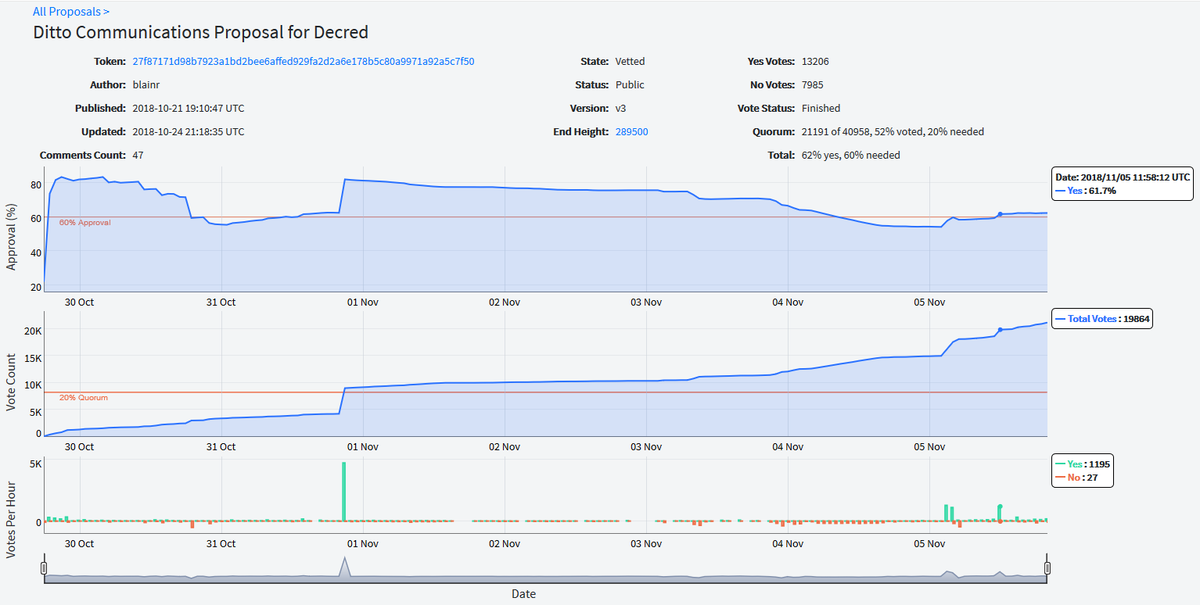Click the '5K' label on Votes Per Hour axis
This screenshot has width=1200, height=605.
point(35,464)
